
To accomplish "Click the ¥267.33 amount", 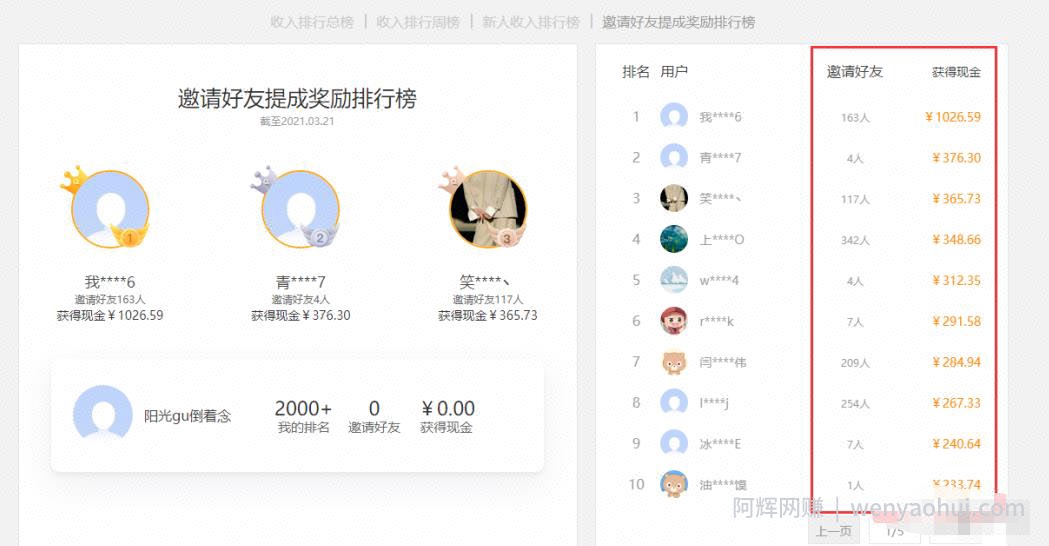I will [957, 403].
